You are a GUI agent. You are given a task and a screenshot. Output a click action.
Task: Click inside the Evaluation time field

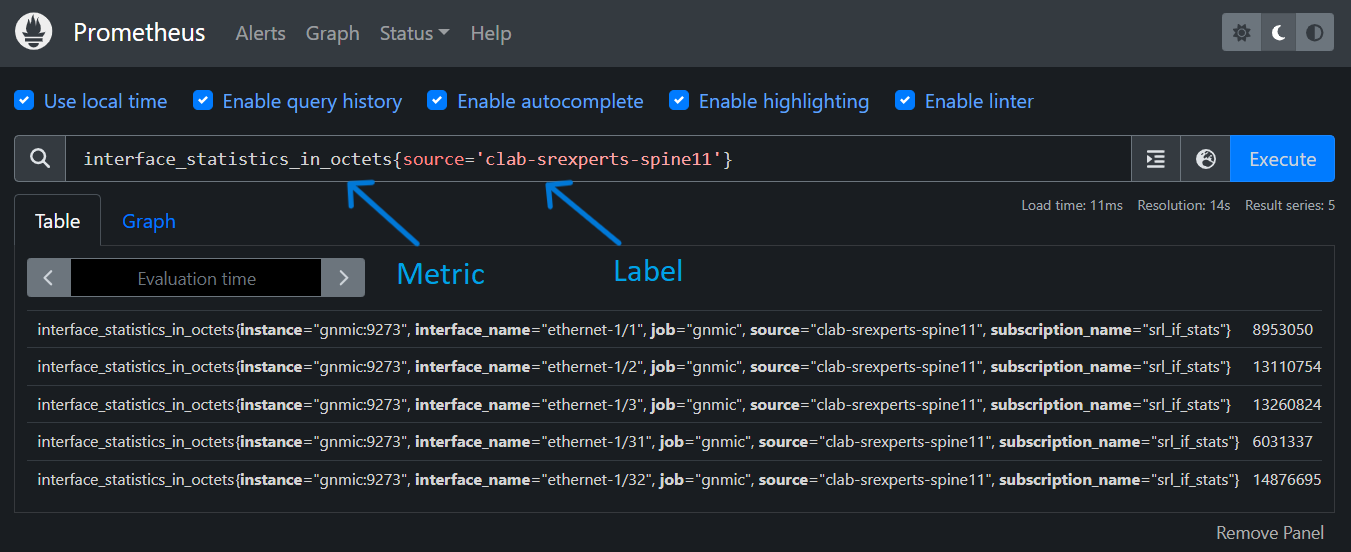pyautogui.click(x=196, y=278)
